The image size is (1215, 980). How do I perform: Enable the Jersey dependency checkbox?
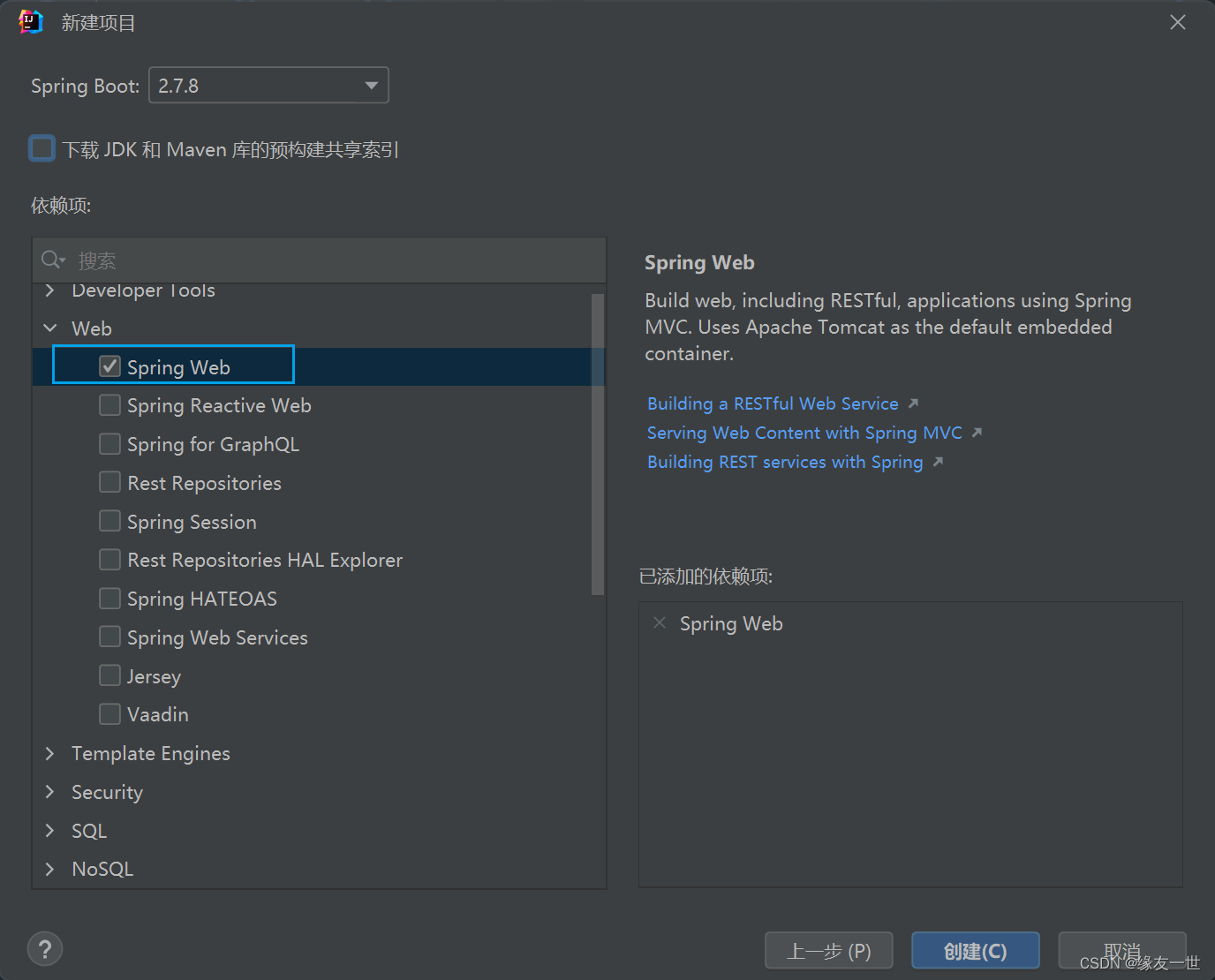point(109,675)
